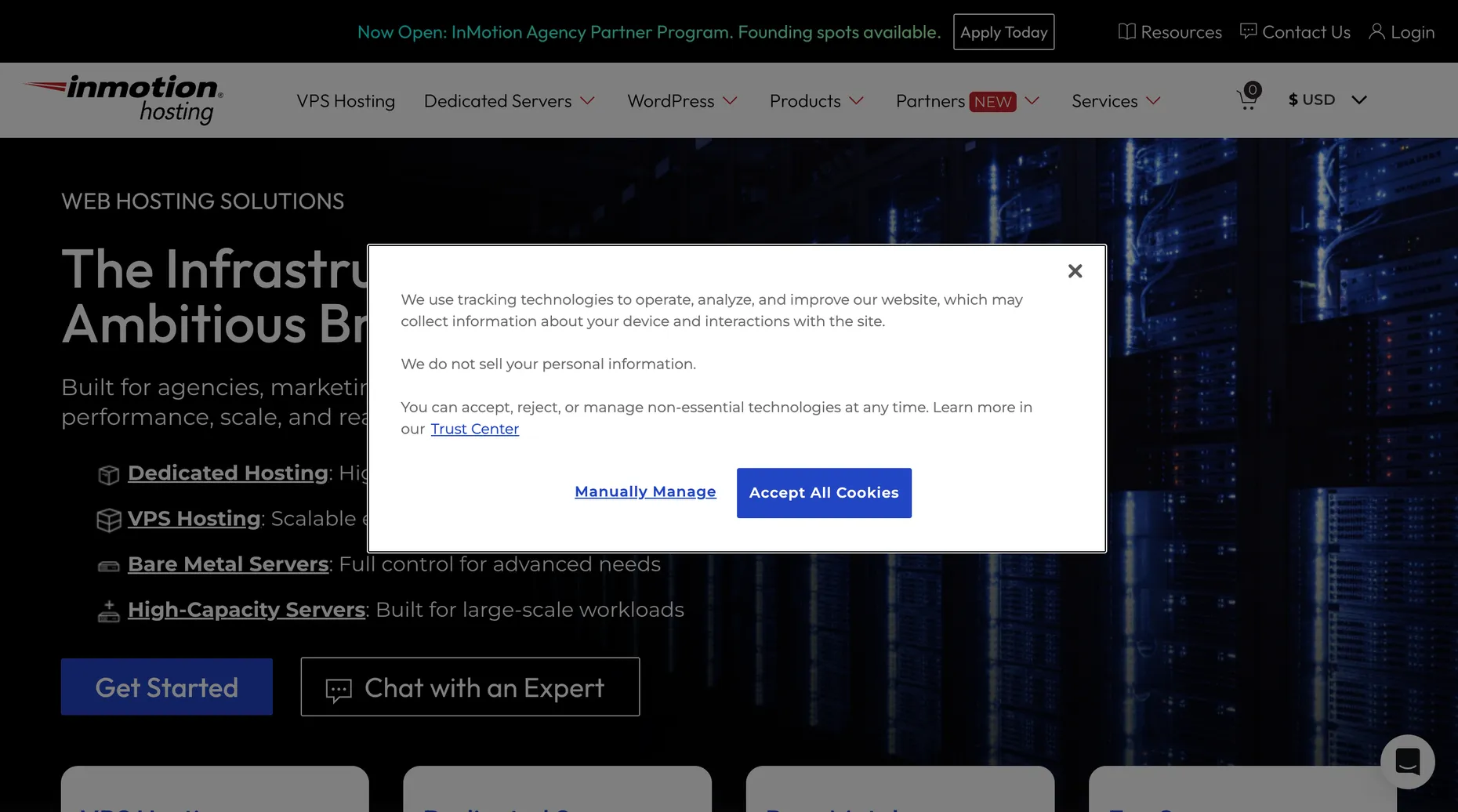Click the Apply Today button

(1003, 32)
